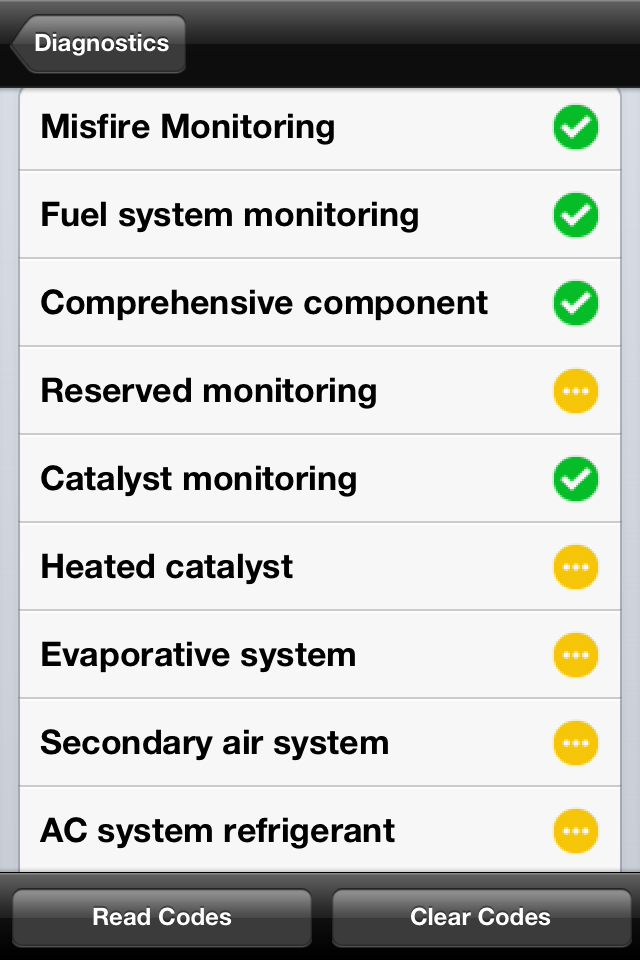Go back using the Diagnostics button
This screenshot has height=960, width=640.
[x=99, y=44]
